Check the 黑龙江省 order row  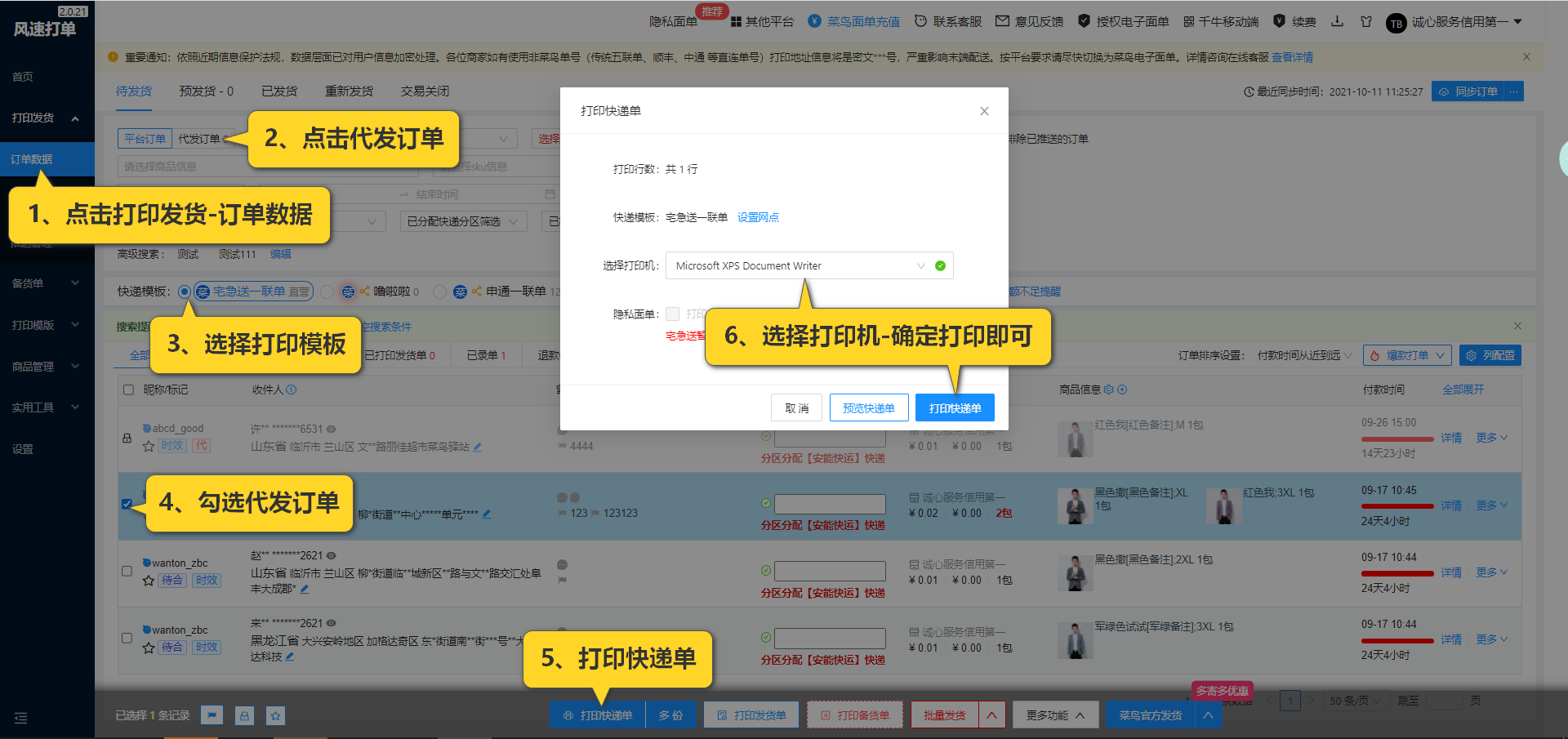(x=127, y=638)
